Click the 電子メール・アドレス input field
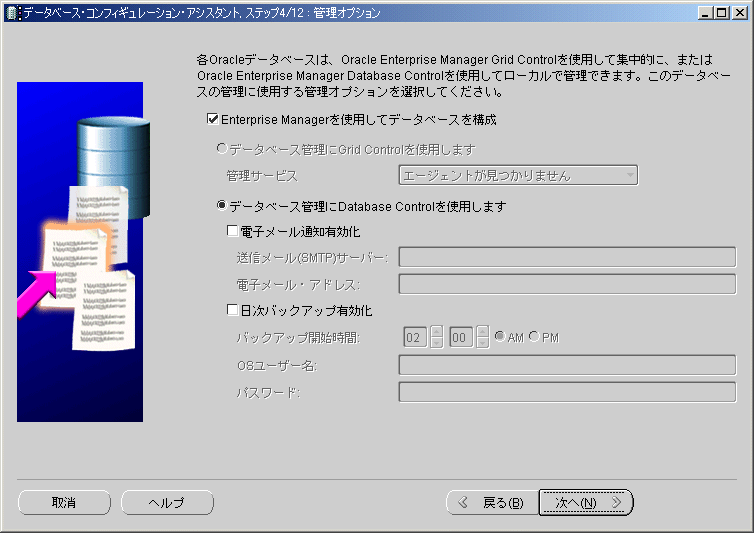This screenshot has height=533, width=754. click(567, 284)
